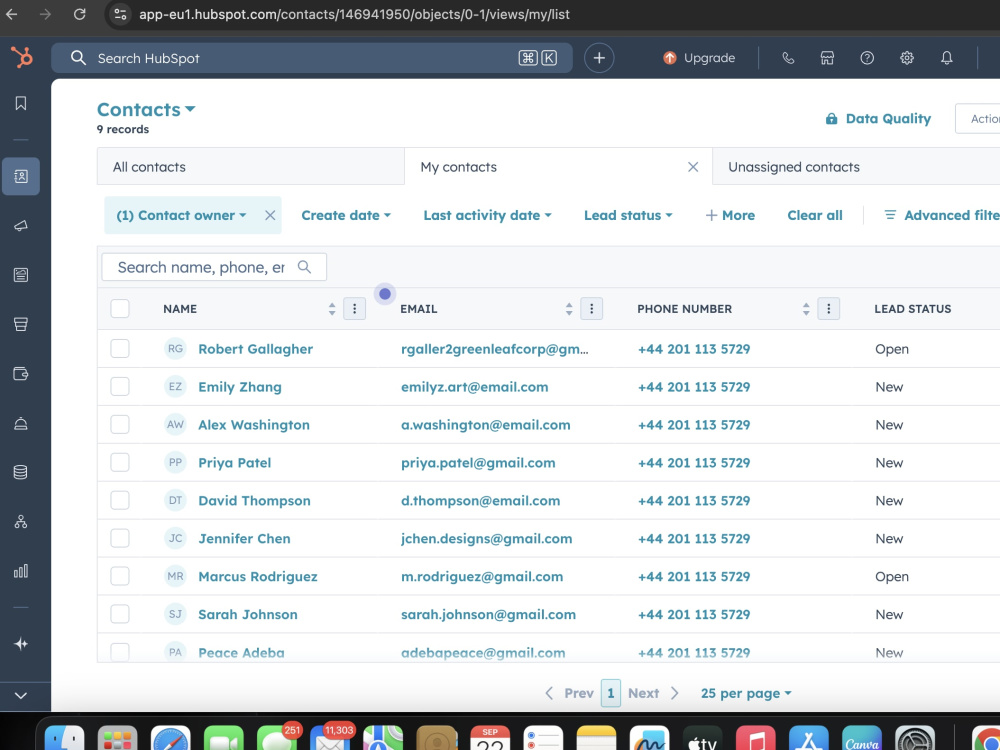Click the Upgrade button
Image resolution: width=1000 pixels, height=750 pixels.
699,58
